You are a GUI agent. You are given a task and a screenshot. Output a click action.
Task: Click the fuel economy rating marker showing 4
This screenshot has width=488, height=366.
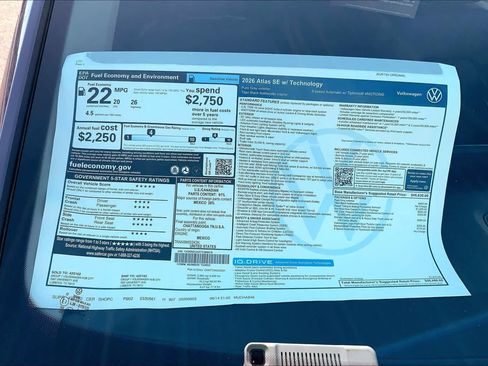click(151, 133)
